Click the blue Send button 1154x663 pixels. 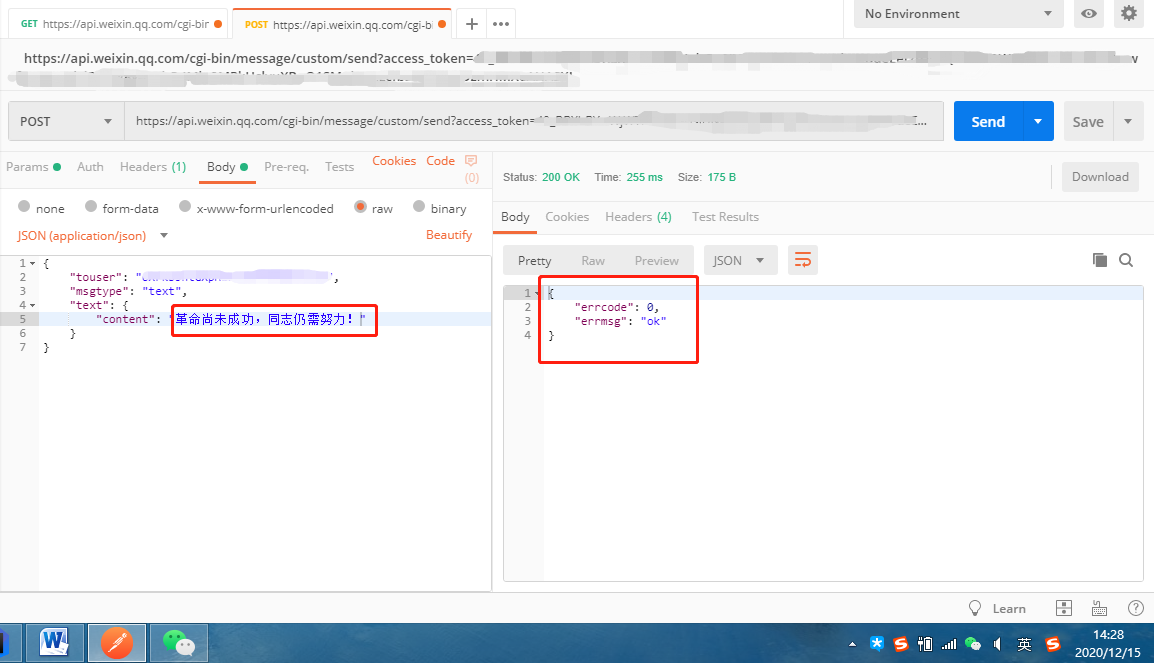(988, 121)
